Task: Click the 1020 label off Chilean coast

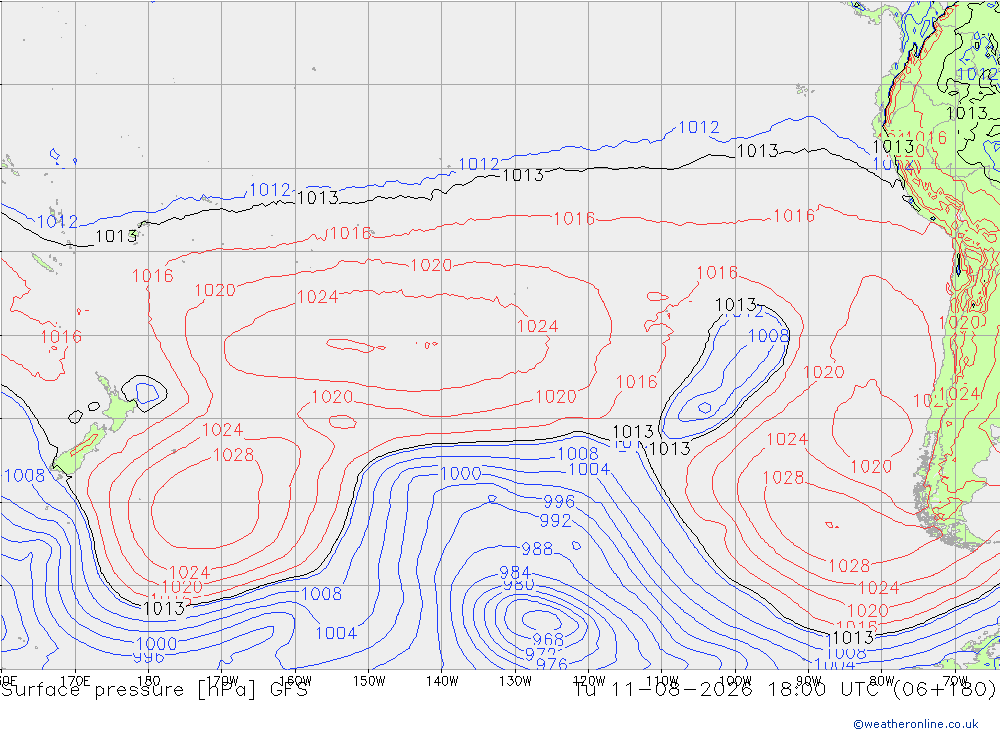Action: (871, 467)
